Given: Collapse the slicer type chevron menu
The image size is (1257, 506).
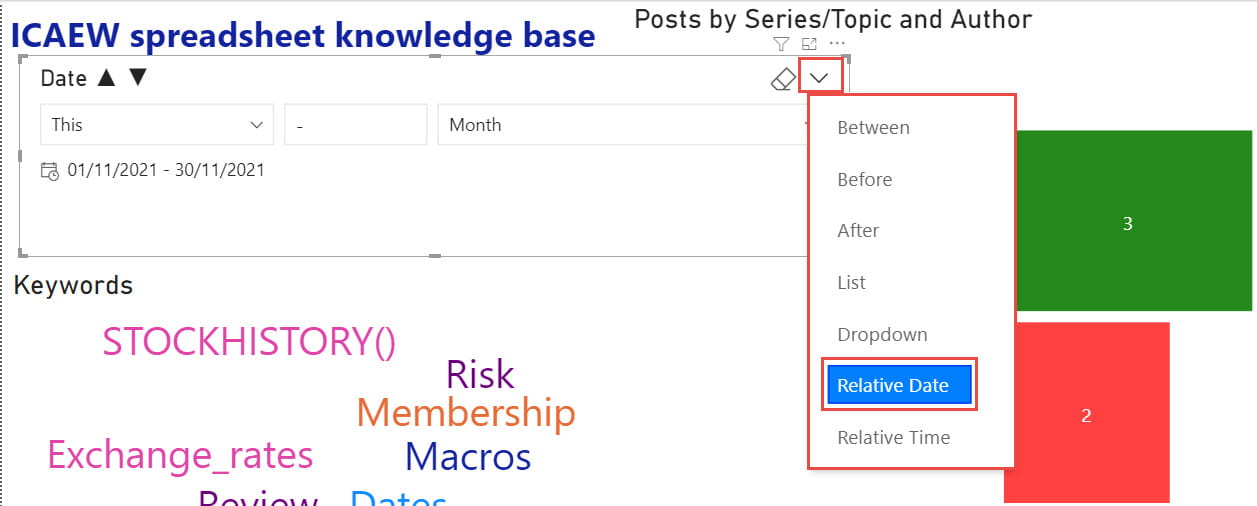Looking at the screenshot, I should point(821,78).
